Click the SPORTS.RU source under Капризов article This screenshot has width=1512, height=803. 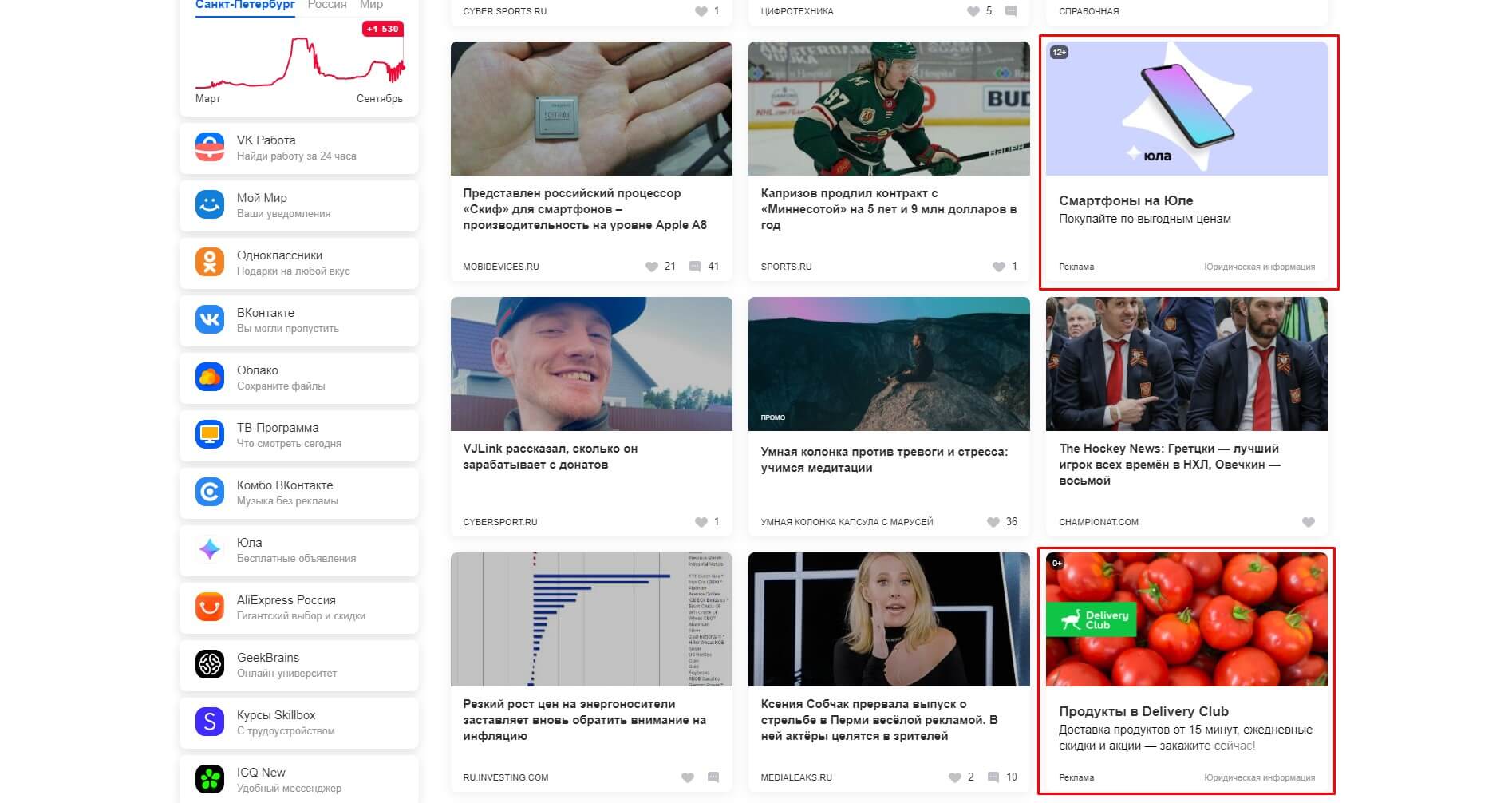coord(786,267)
